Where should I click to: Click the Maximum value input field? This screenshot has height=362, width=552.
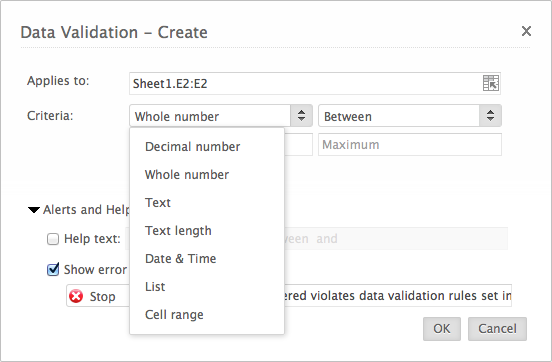pos(410,145)
